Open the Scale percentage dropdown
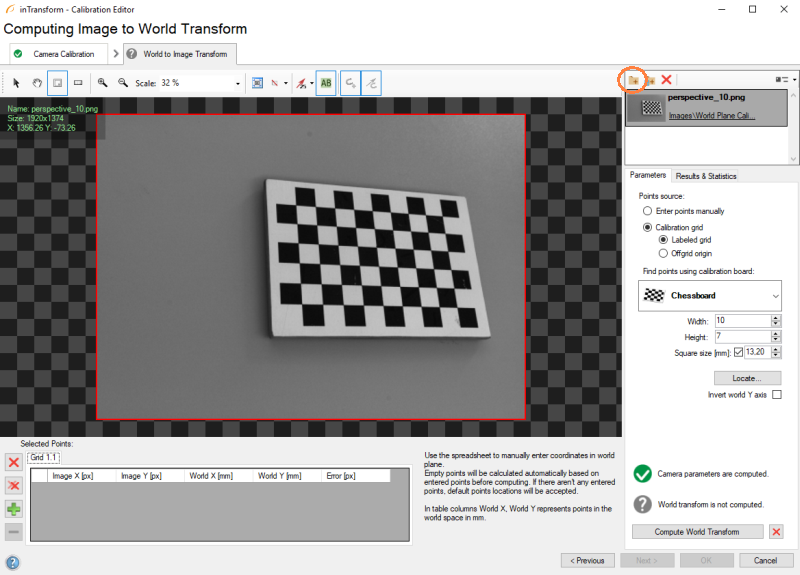The height and width of the screenshot is (575, 800). click(x=237, y=83)
